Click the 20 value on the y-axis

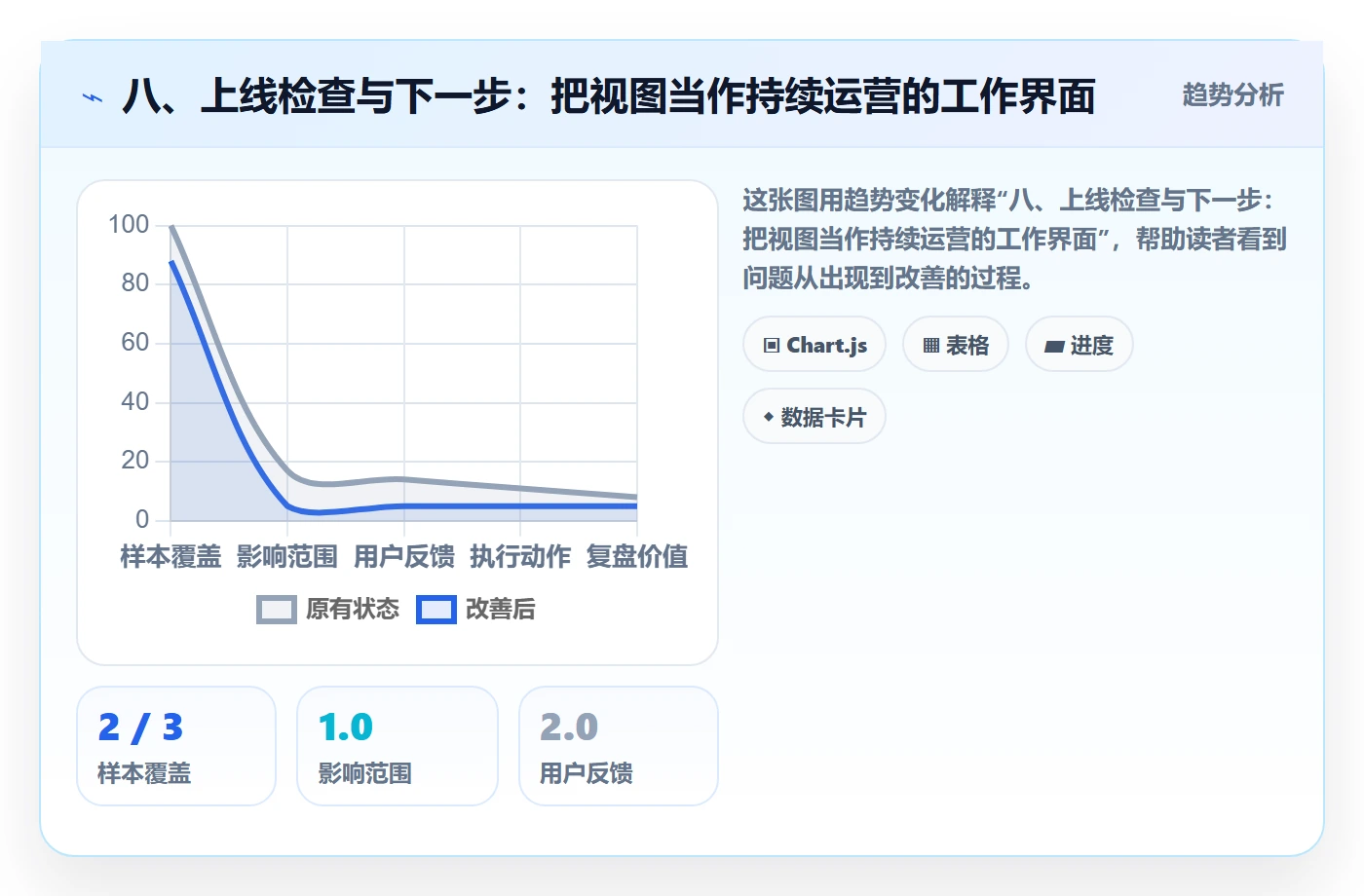coord(135,461)
